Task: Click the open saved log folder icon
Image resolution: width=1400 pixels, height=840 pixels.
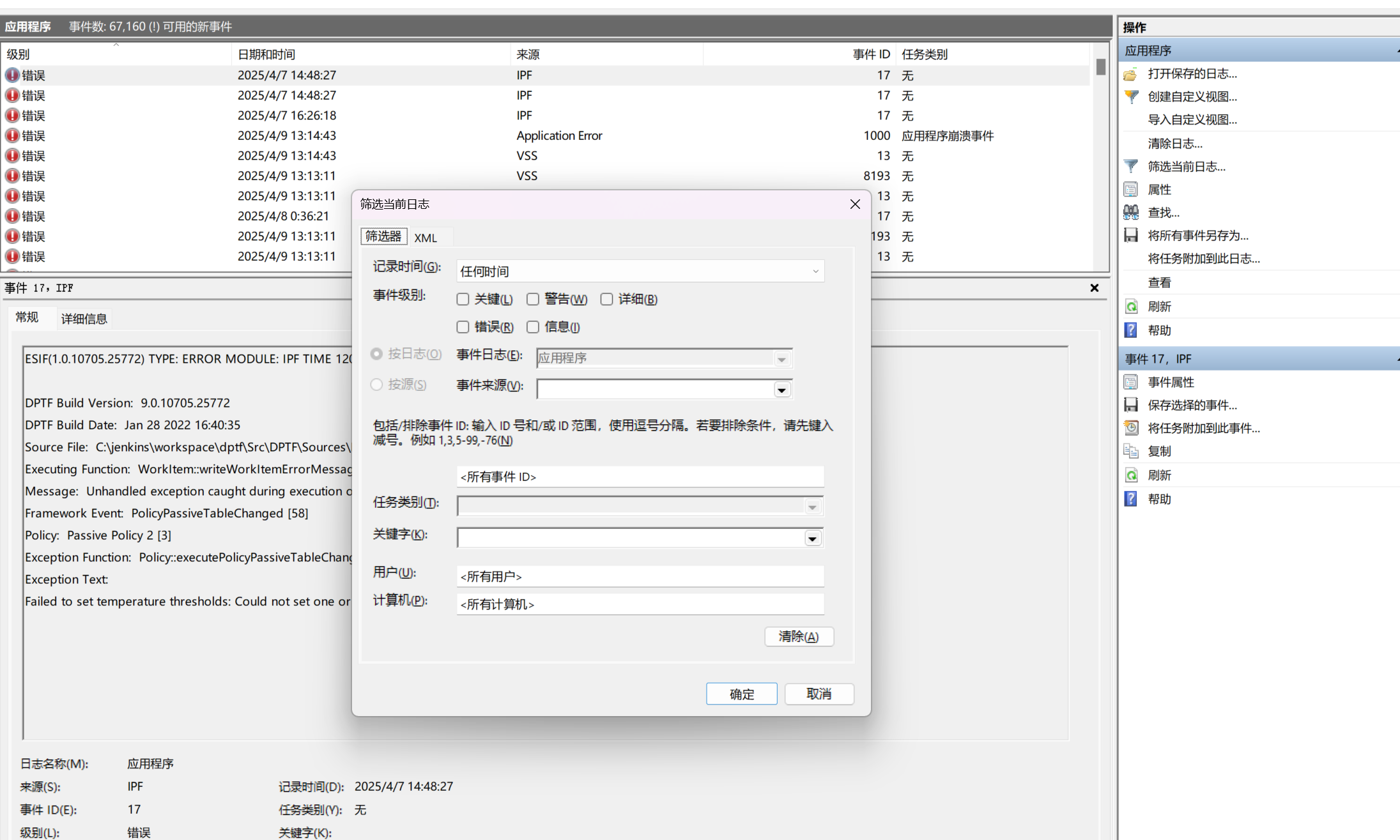Action: pos(1130,74)
